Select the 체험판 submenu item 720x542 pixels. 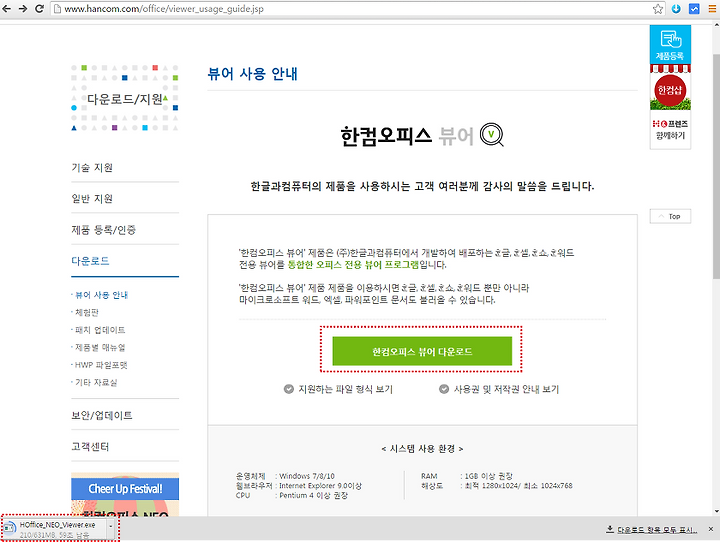pyautogui.click(x=87, y=312)
